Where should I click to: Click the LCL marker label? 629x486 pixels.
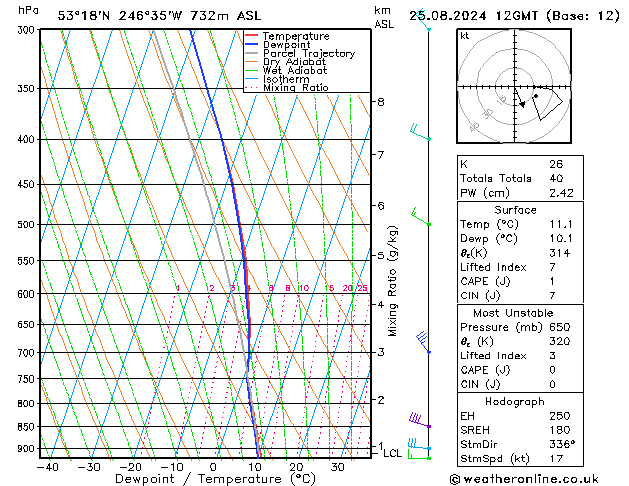[392, 454]
